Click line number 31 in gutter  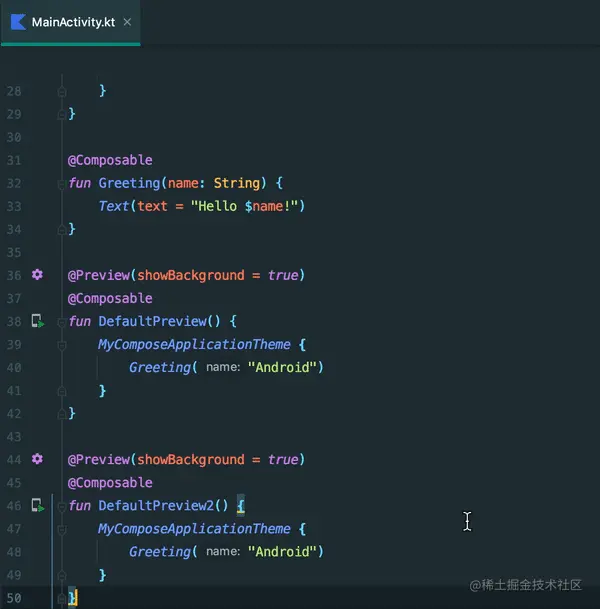pos(14,160)
